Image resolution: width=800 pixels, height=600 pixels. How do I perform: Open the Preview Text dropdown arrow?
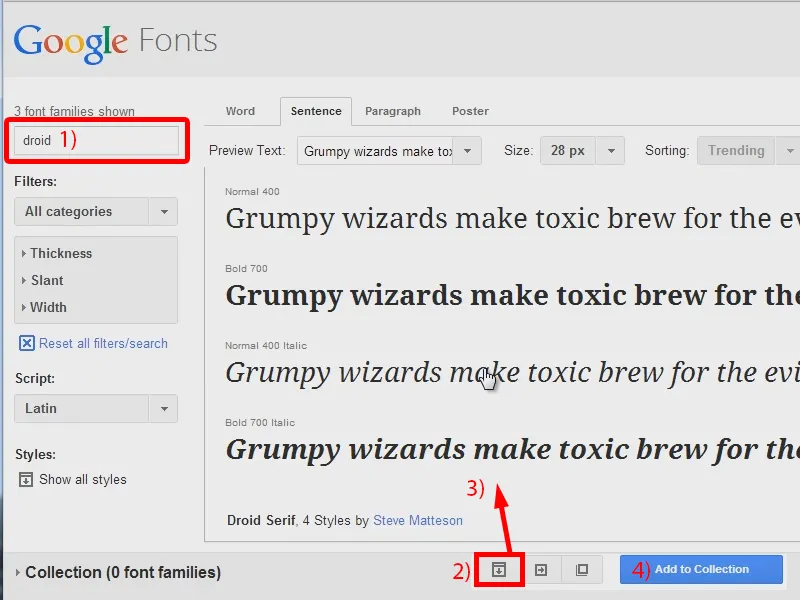coord(467,151)
